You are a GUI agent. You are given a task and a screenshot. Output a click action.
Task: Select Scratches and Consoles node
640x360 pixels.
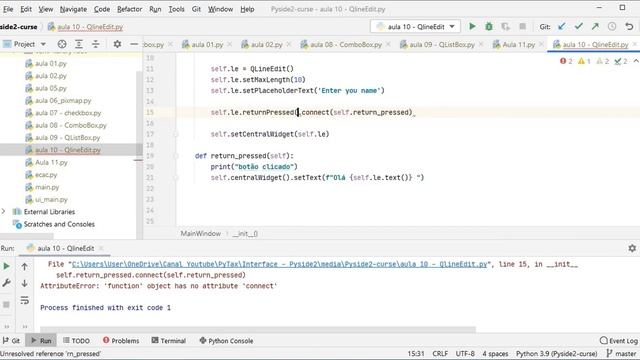(59, 224)
